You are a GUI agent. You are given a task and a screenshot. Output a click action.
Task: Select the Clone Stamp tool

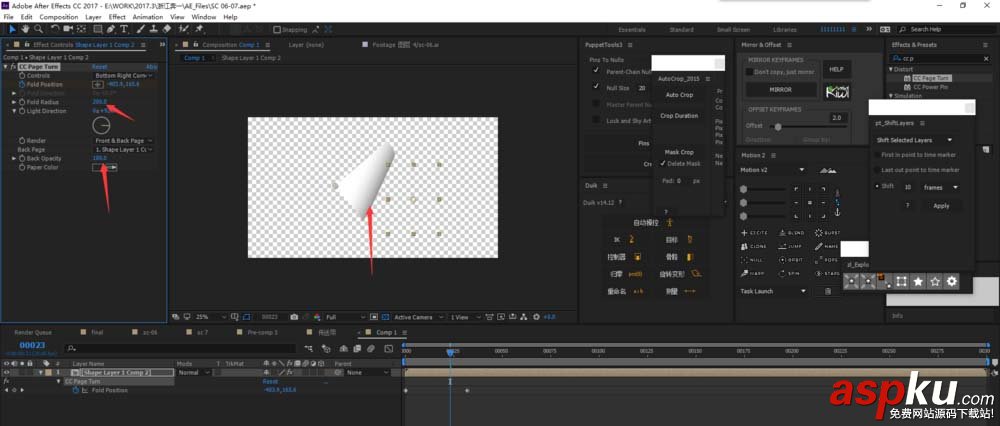tap(153, 29)
